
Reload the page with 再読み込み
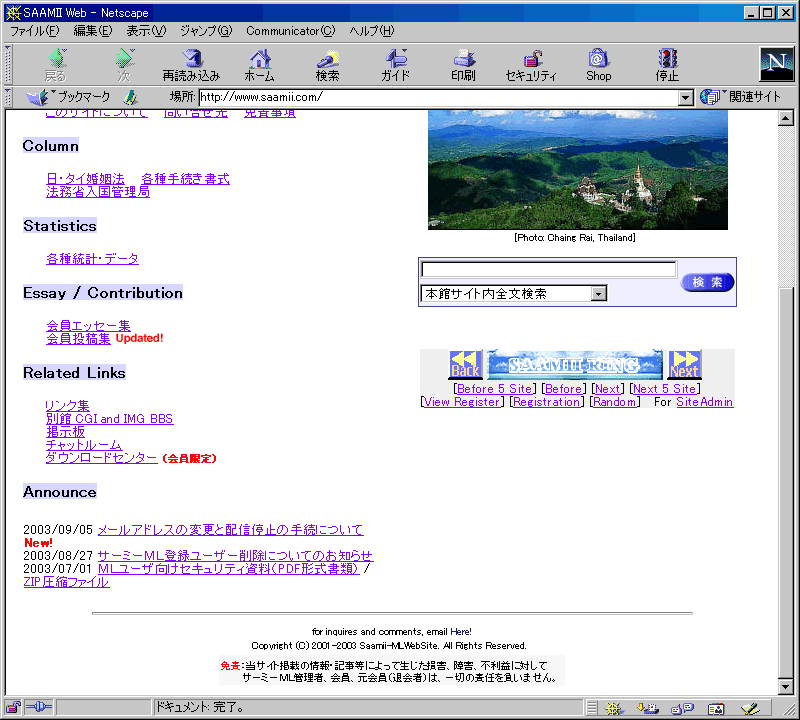pyautogui.click(x=191, y=65)
